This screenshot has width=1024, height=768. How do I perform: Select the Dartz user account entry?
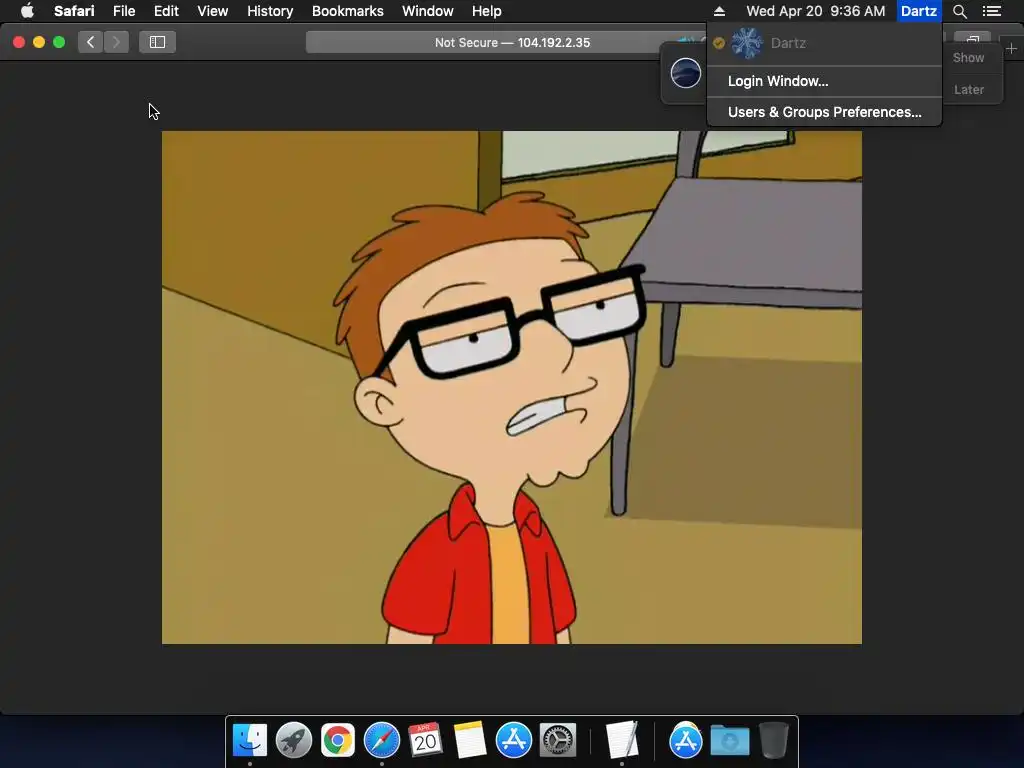(x=824, y=43)
